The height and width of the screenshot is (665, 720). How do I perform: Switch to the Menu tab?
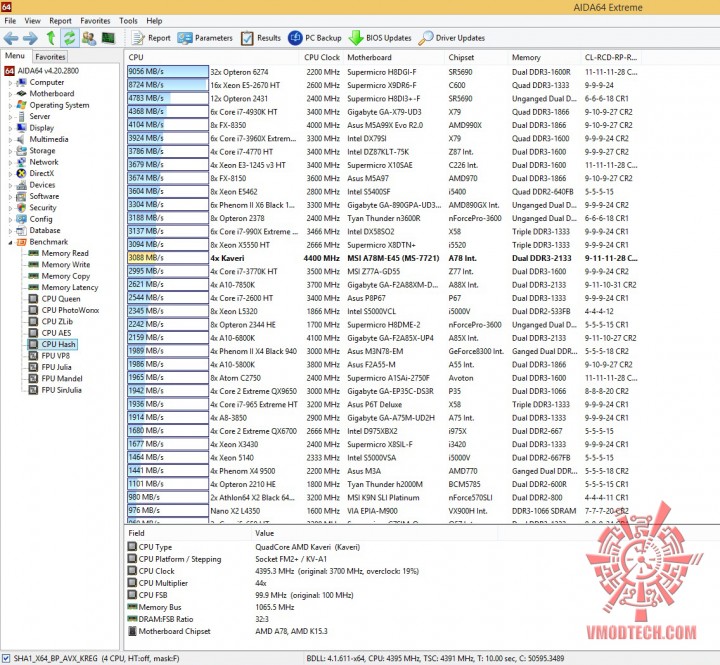coord(15,56)
